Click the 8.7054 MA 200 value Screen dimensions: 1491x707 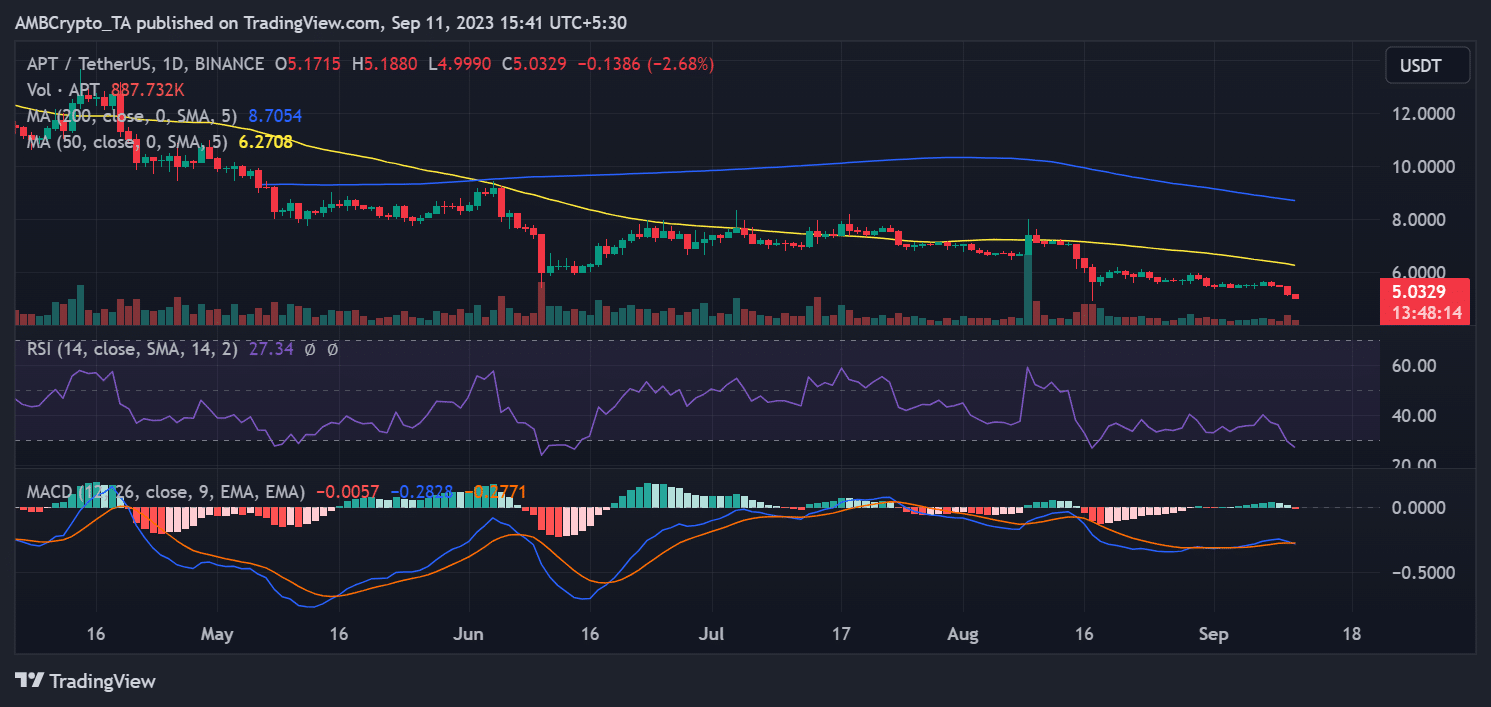pyautogui.click(x=275, y=116)
